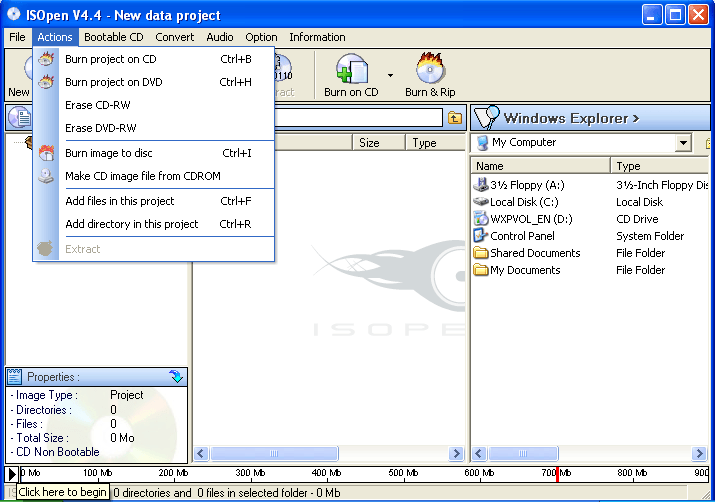The width and height of the screenshot is (715, 502).
Task: Select 3½ Floppy (A:) drive
Action: [x=527, y=185]
